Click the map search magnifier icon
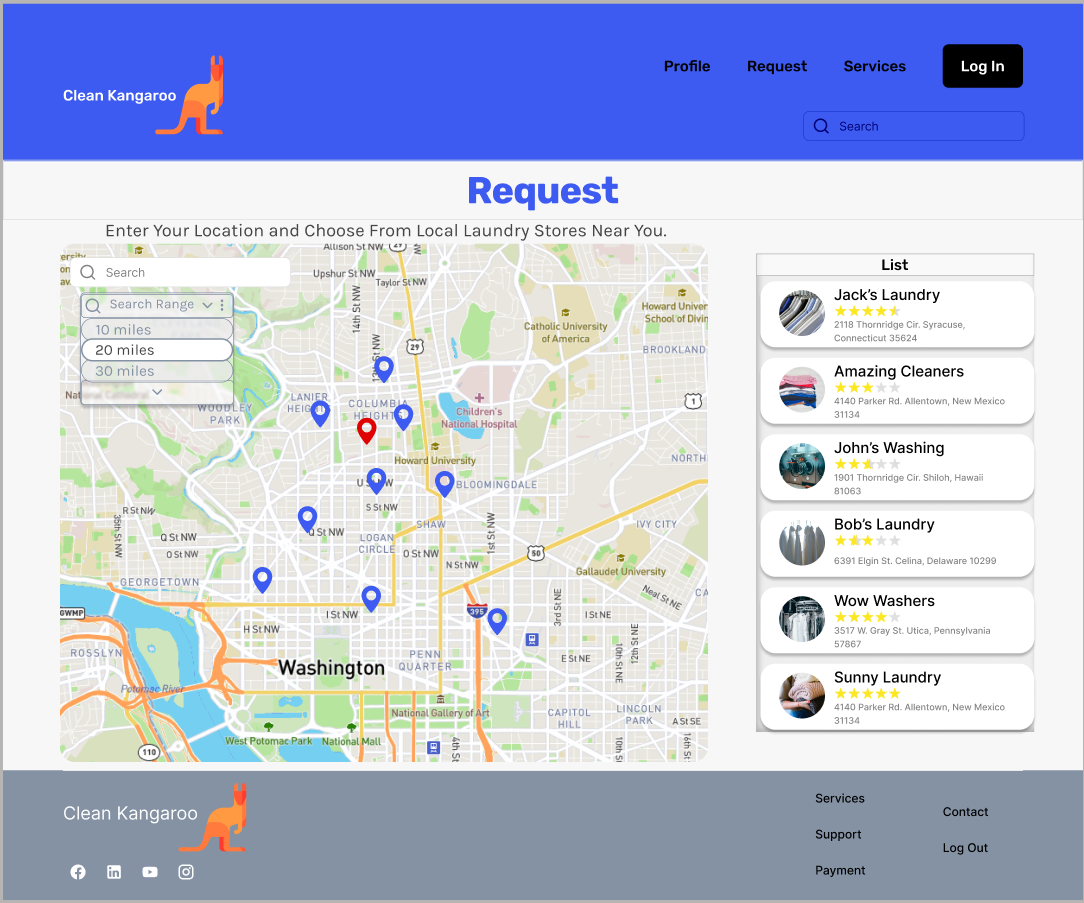Screen dimensions: 1084x903 coord(88,272)
